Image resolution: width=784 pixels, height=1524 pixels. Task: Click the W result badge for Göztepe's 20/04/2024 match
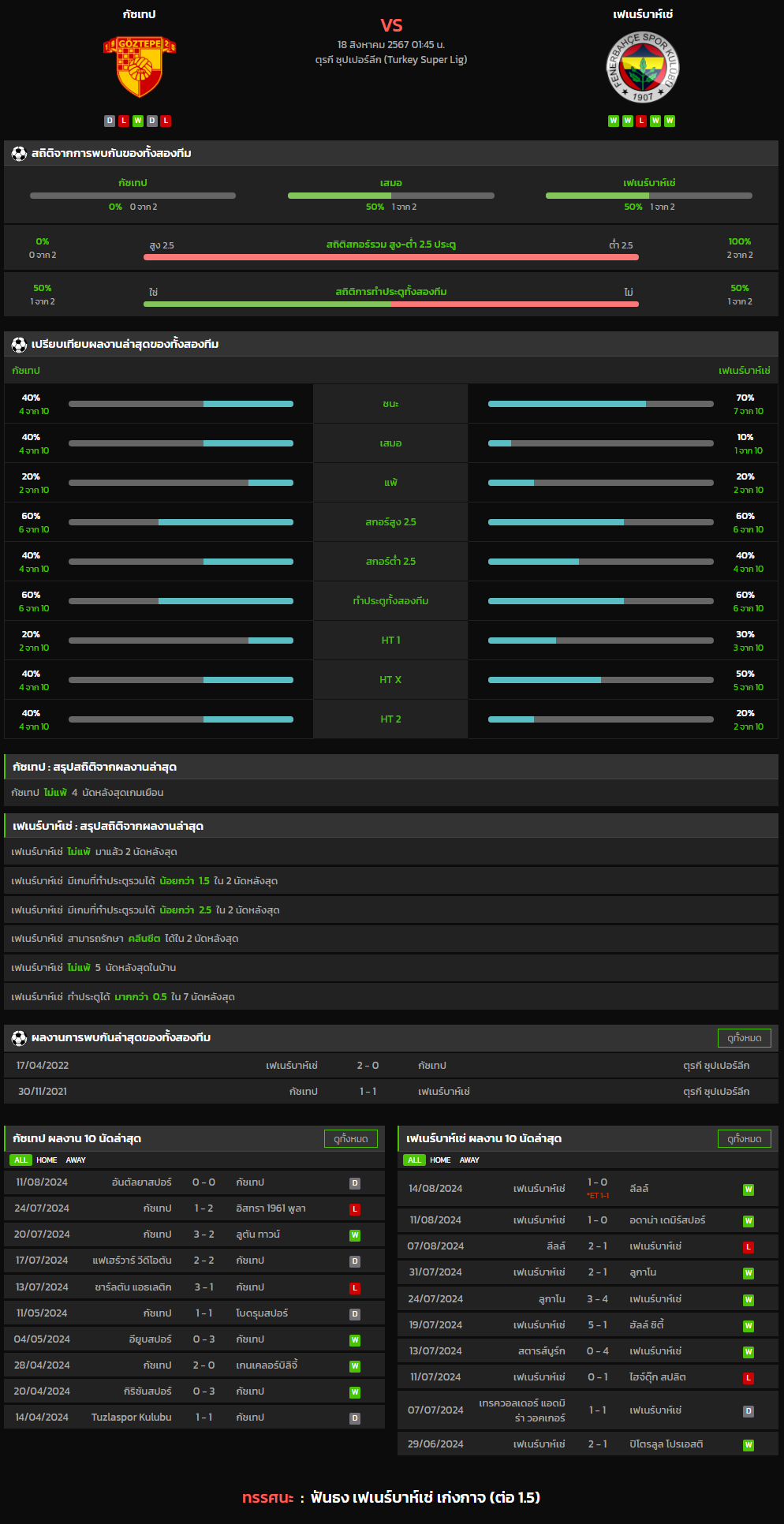point(355,1392)
